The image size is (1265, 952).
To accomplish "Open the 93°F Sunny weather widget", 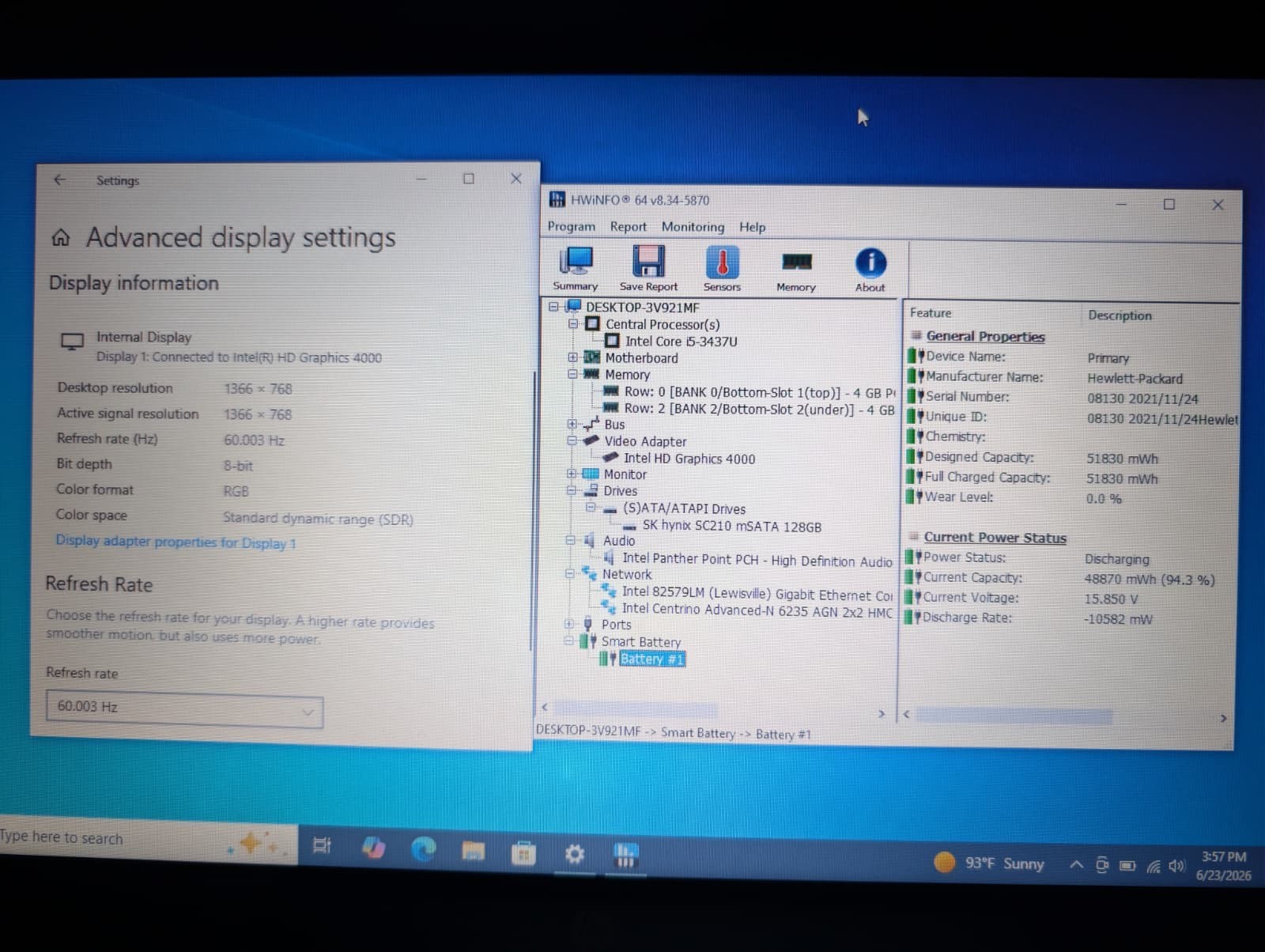I will coord(990,863).
